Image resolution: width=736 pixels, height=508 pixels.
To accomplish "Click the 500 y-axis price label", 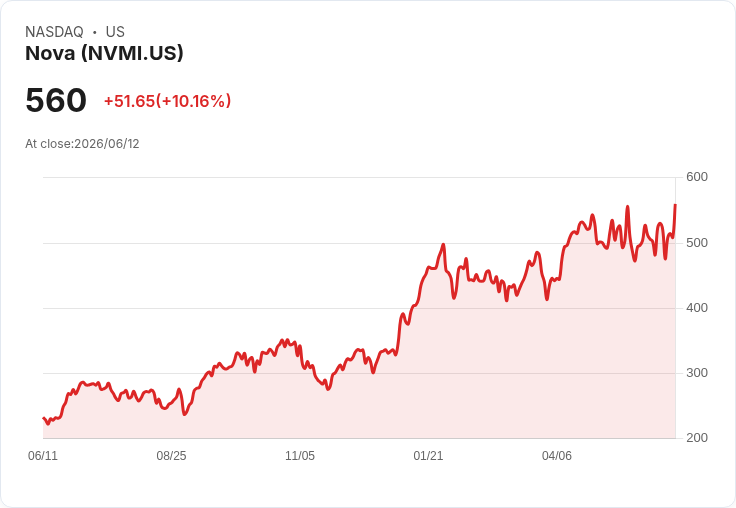I will [697, 243].
